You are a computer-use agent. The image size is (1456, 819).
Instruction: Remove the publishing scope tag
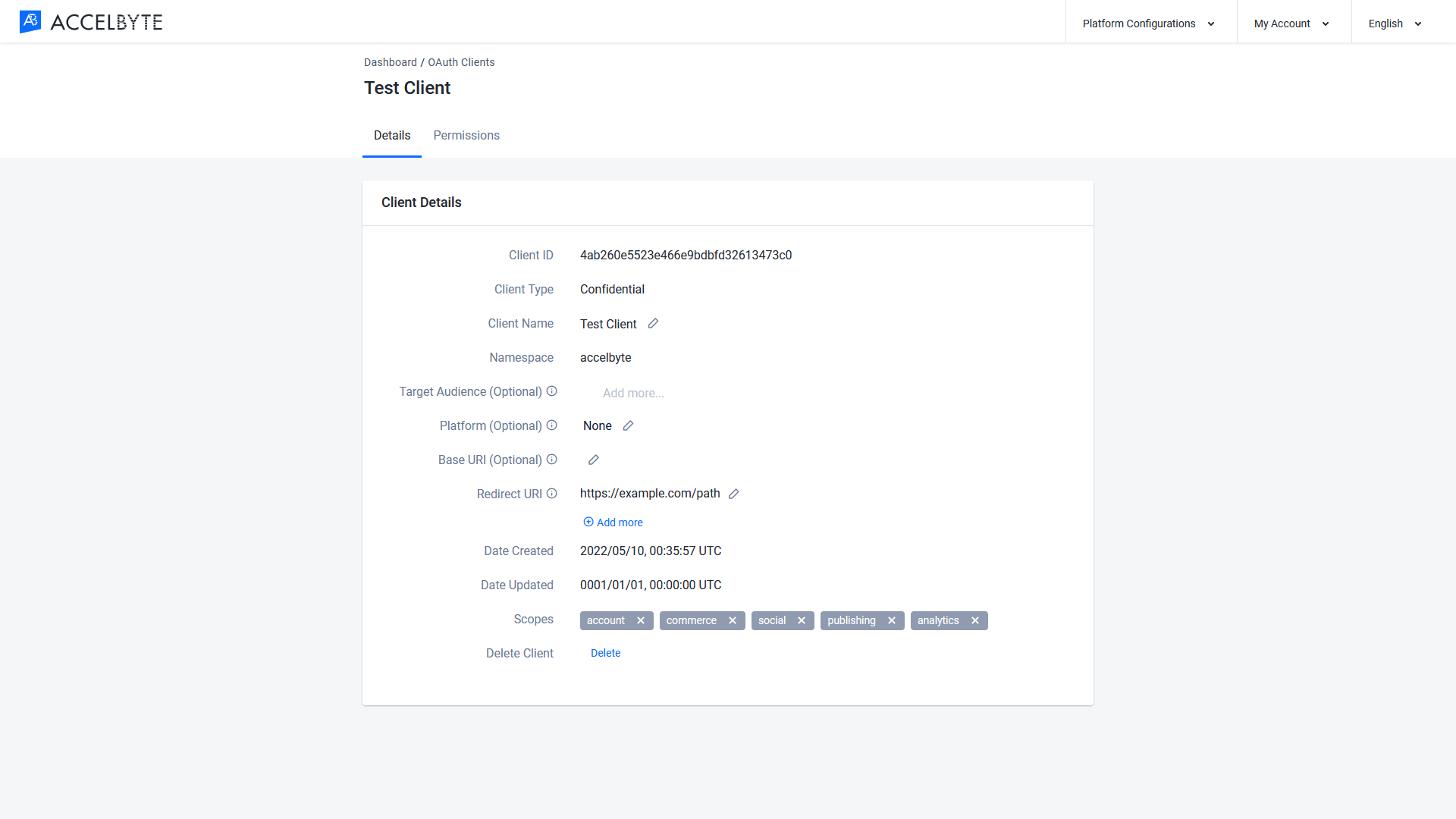coord(892,621)
